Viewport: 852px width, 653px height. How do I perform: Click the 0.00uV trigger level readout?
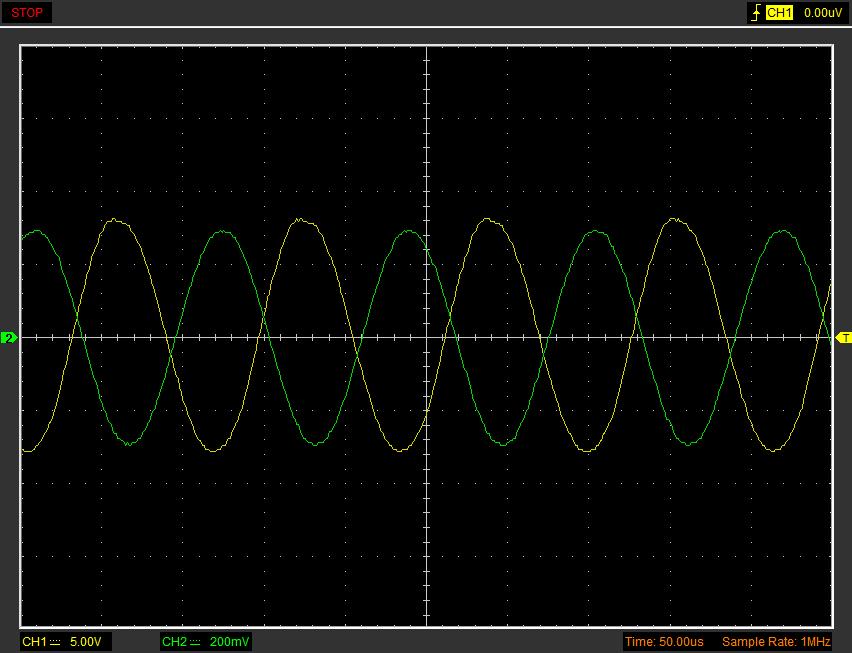[x=822, y=13]
